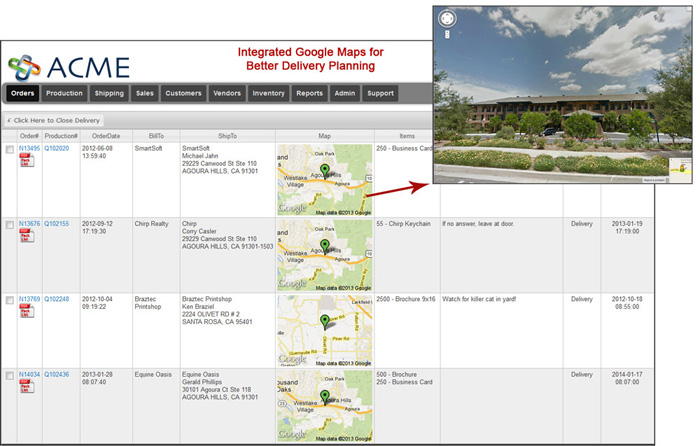Click the Map column header
The image size is (700, 446).
pyautogui.click(x=325, y=136)
